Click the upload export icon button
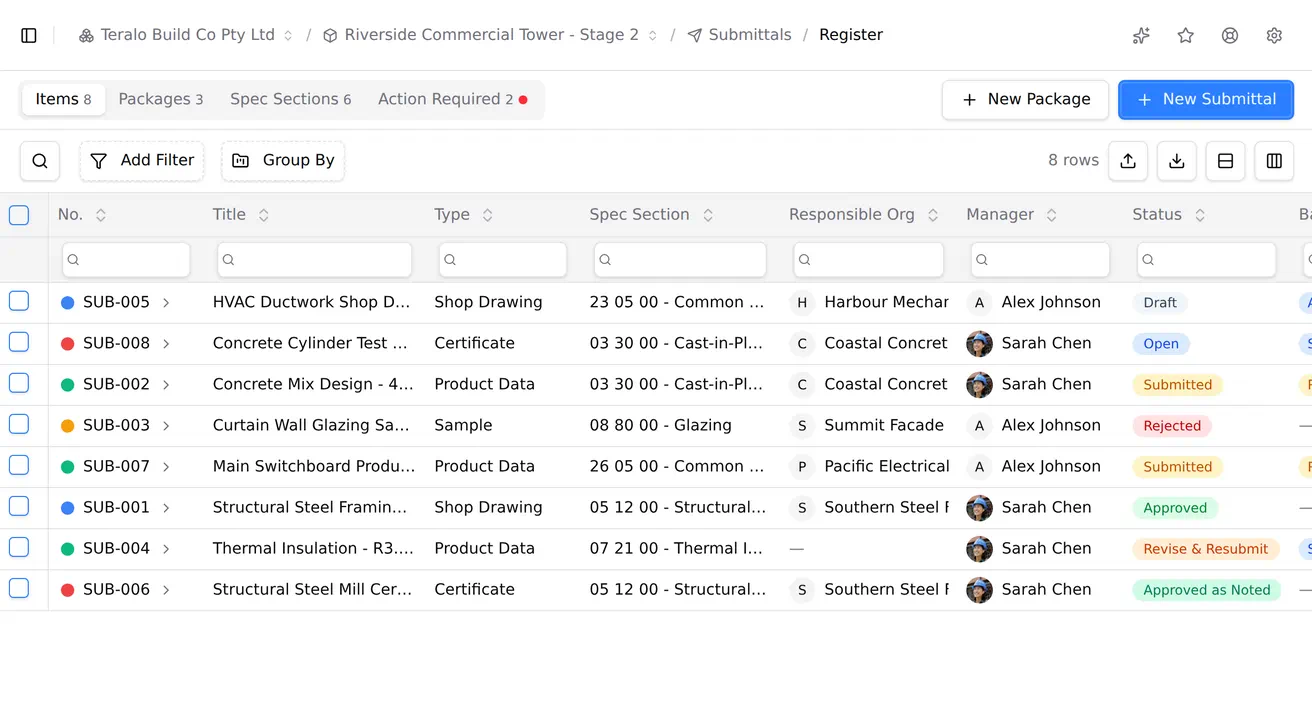The height and width of the screenshot is (710, 1312). pyautogui.click(x=1128, y=161)
